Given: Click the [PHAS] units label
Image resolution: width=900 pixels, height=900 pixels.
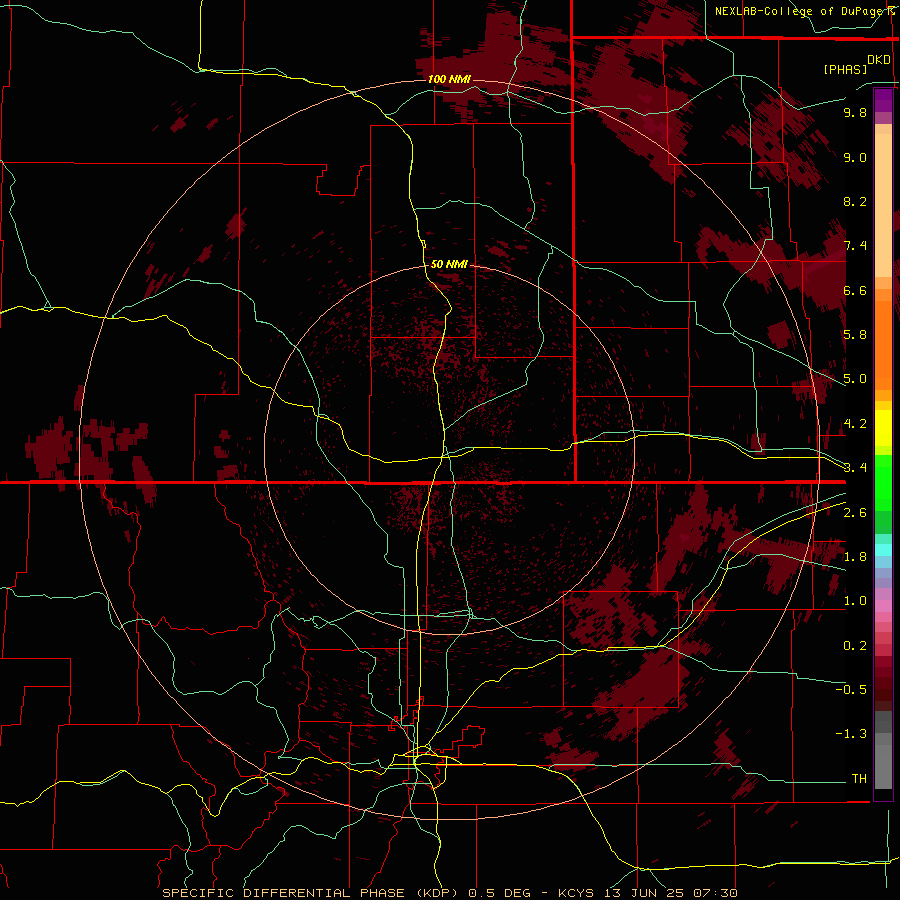Looking at the screenshot, I should pos(845,69).
